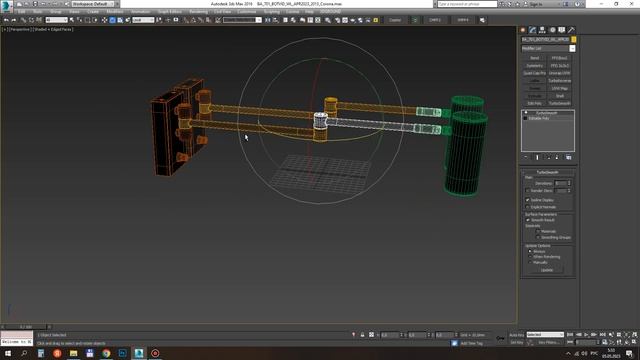Apply the Shell modifier button
The height and width of the screenshot is (360, 640).
click(560, 96)
